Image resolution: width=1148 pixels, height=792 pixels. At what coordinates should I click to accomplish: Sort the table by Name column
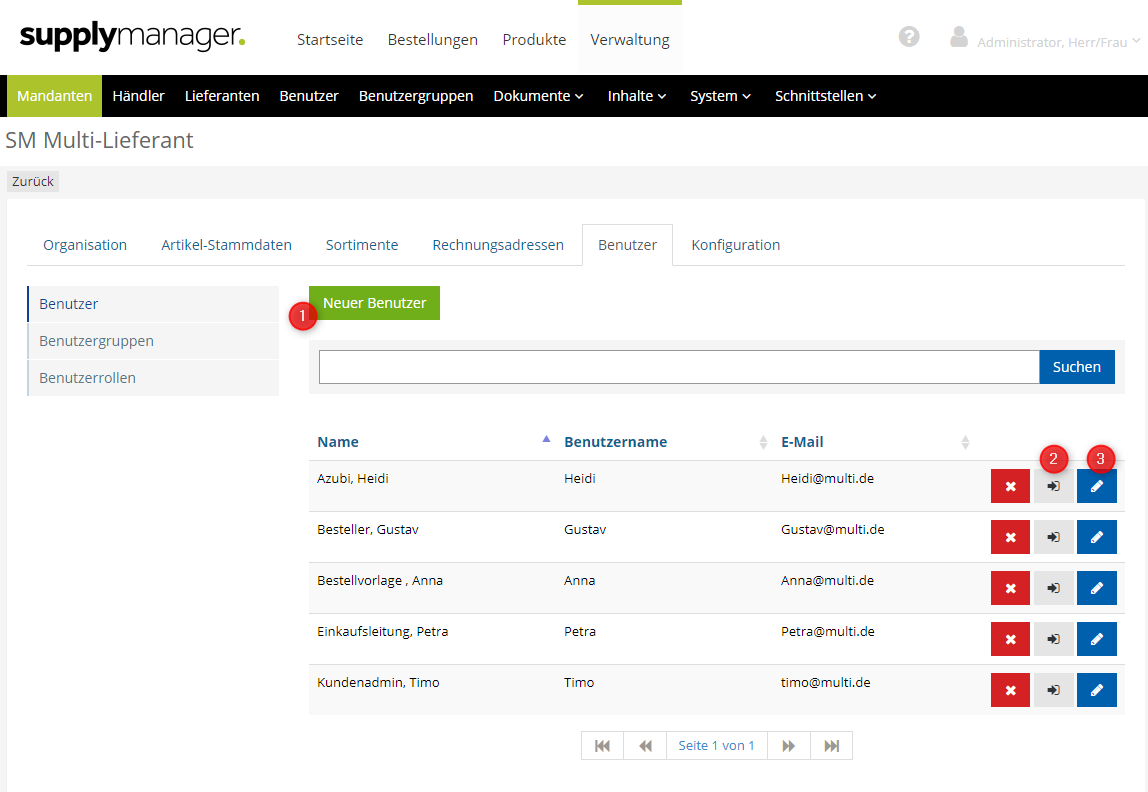pyautogui.click(x=338, y=442)
